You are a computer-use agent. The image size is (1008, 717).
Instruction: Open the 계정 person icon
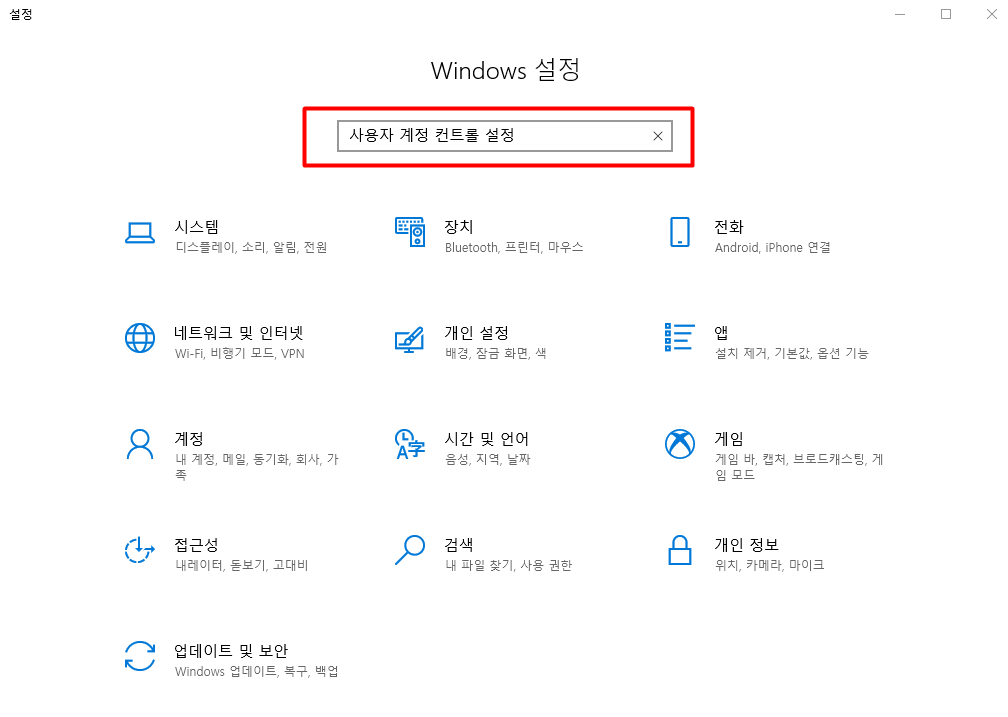click(x=140, y=444)
